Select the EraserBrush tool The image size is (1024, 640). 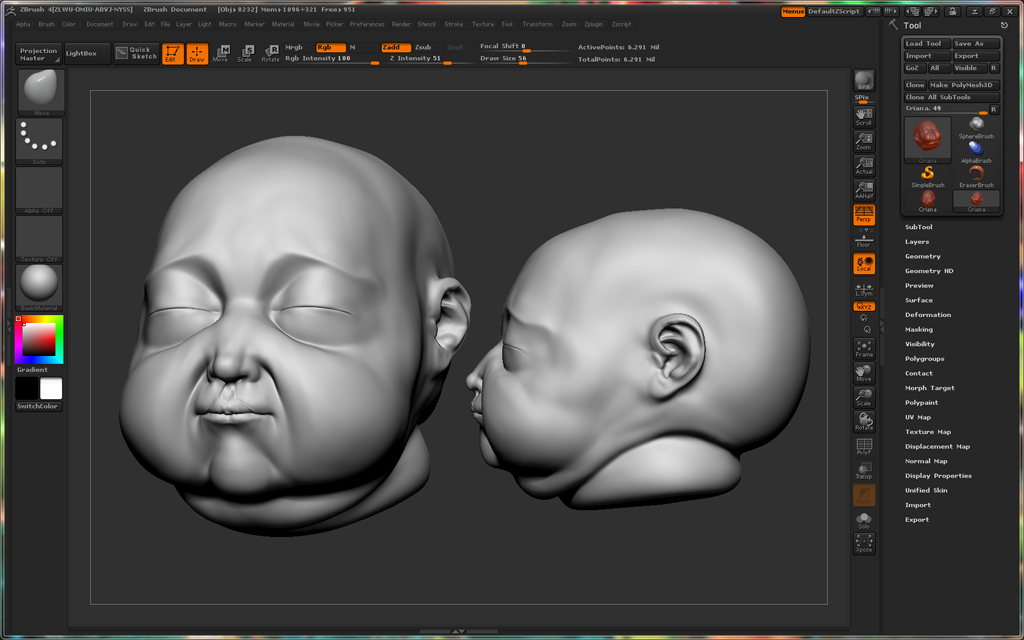976,176
